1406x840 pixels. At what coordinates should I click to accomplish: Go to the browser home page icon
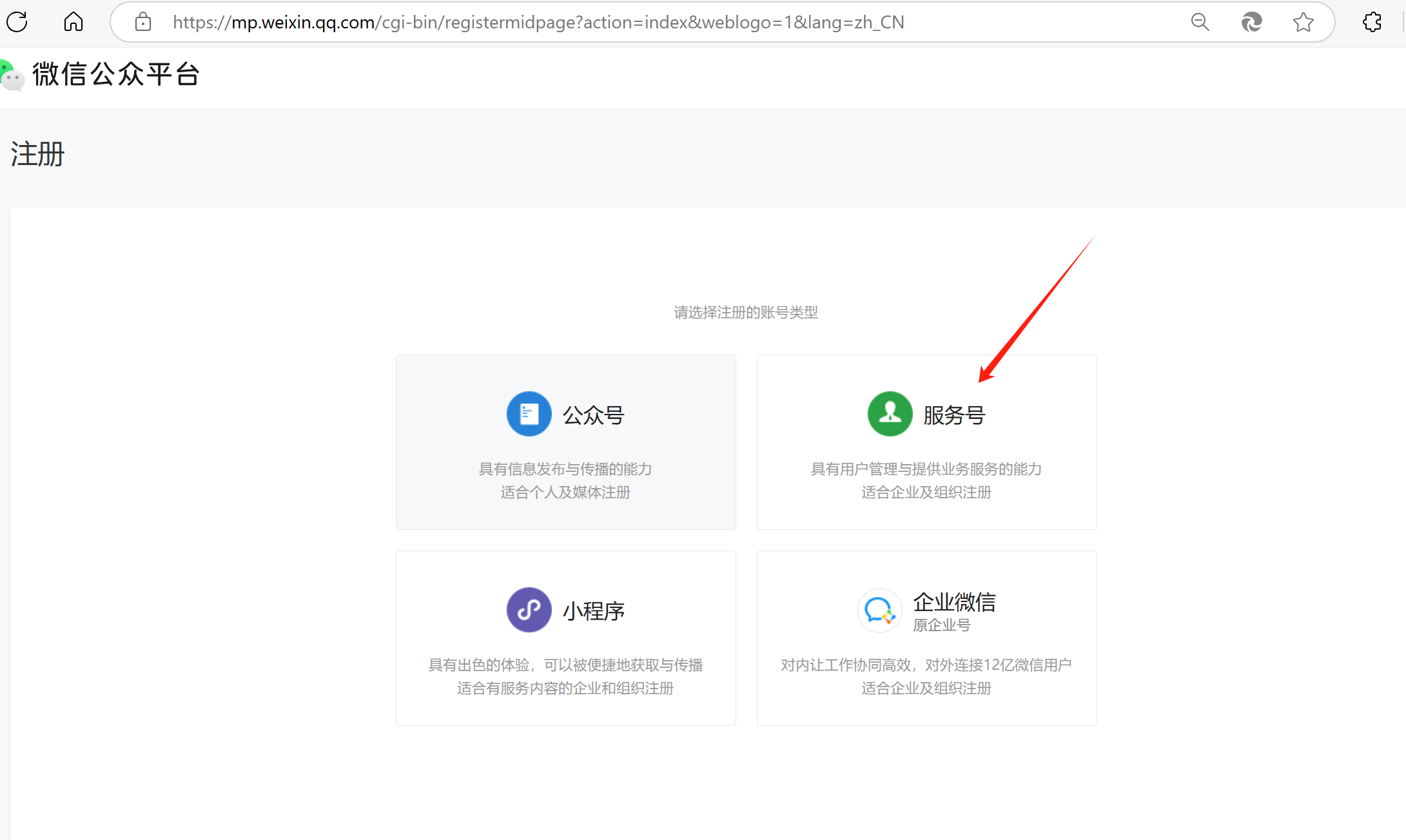click(x=73, y=22)
